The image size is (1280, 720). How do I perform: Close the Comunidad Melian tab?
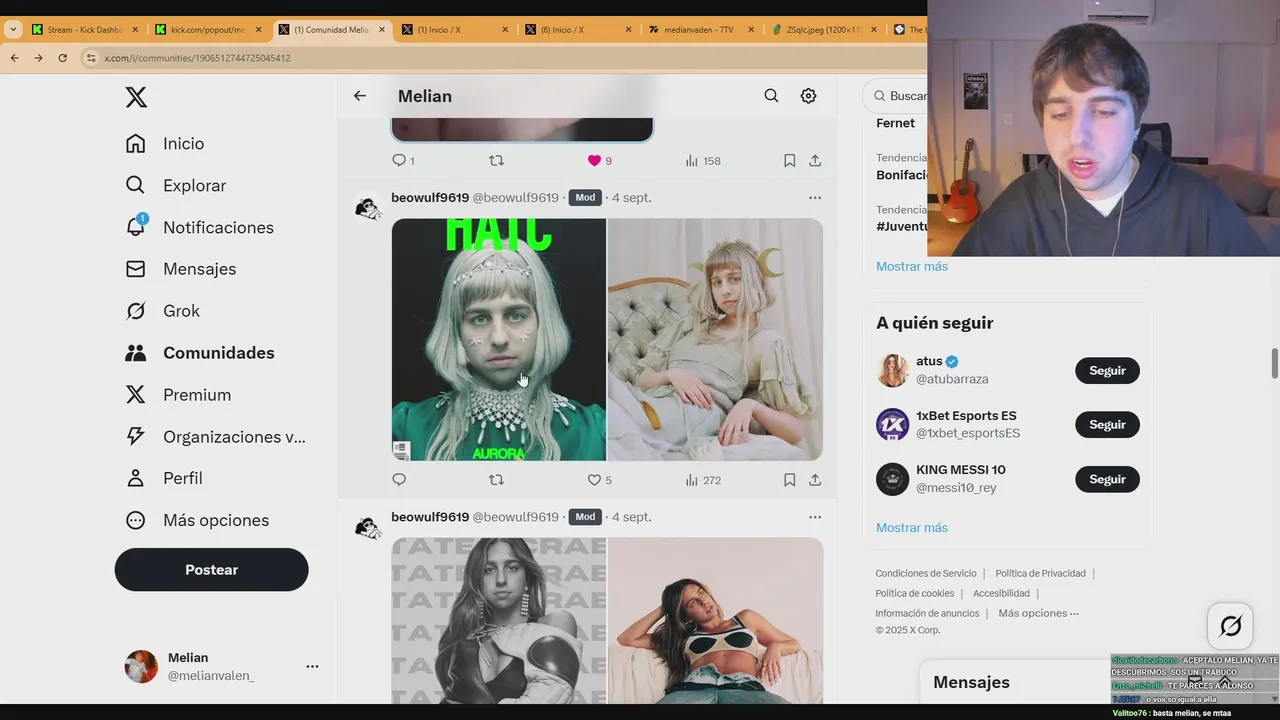point(381,30)
